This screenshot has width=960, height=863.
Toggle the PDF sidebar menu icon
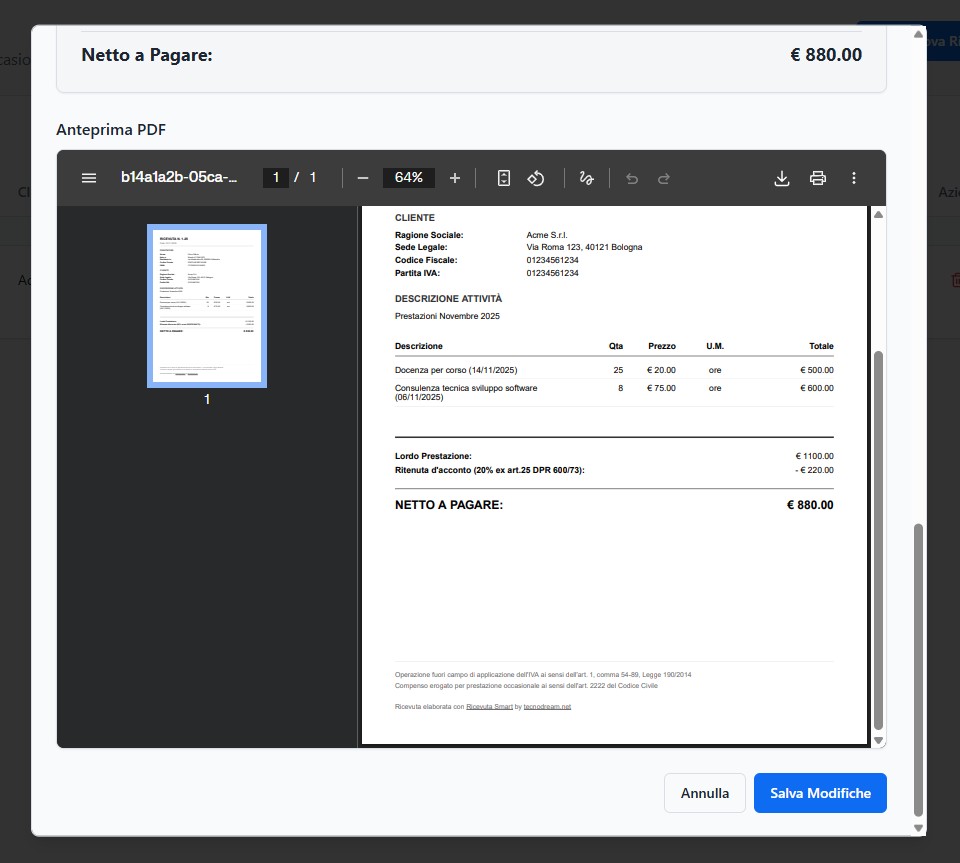tap(89, 178)
